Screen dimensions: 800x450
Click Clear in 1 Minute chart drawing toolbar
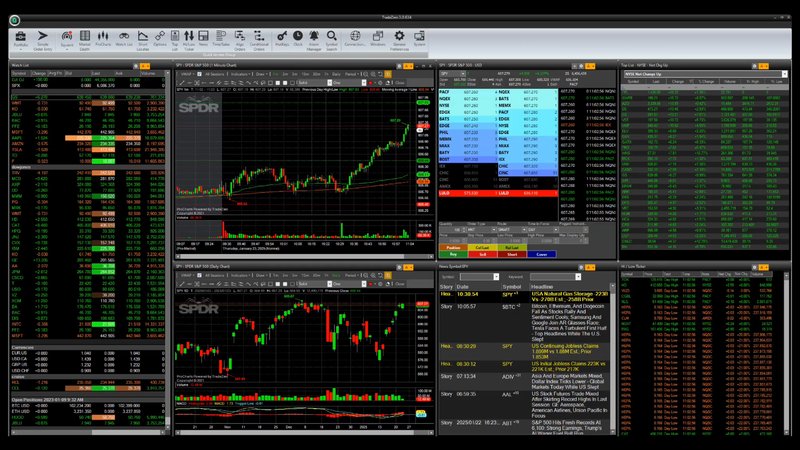399,83
